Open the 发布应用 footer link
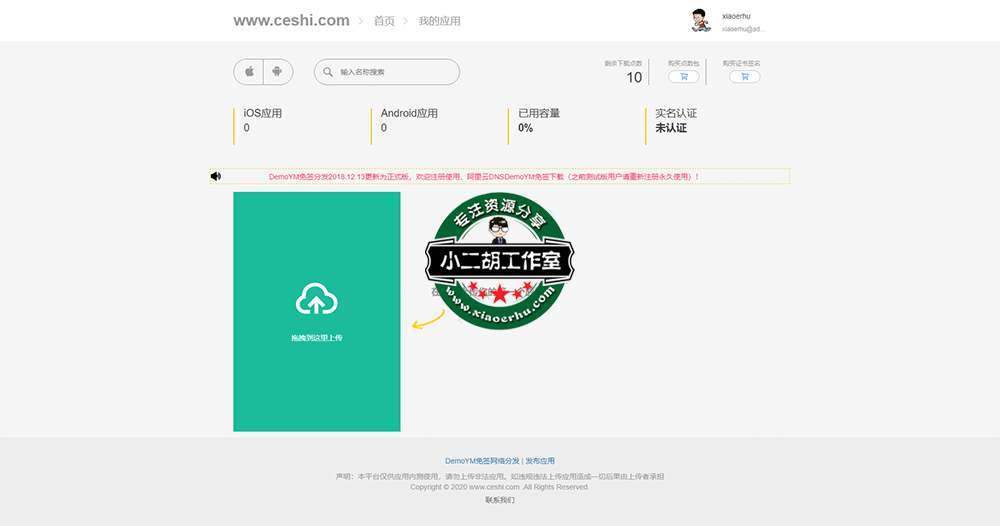Screen dimensions: 1000x526 pos(540,461)
